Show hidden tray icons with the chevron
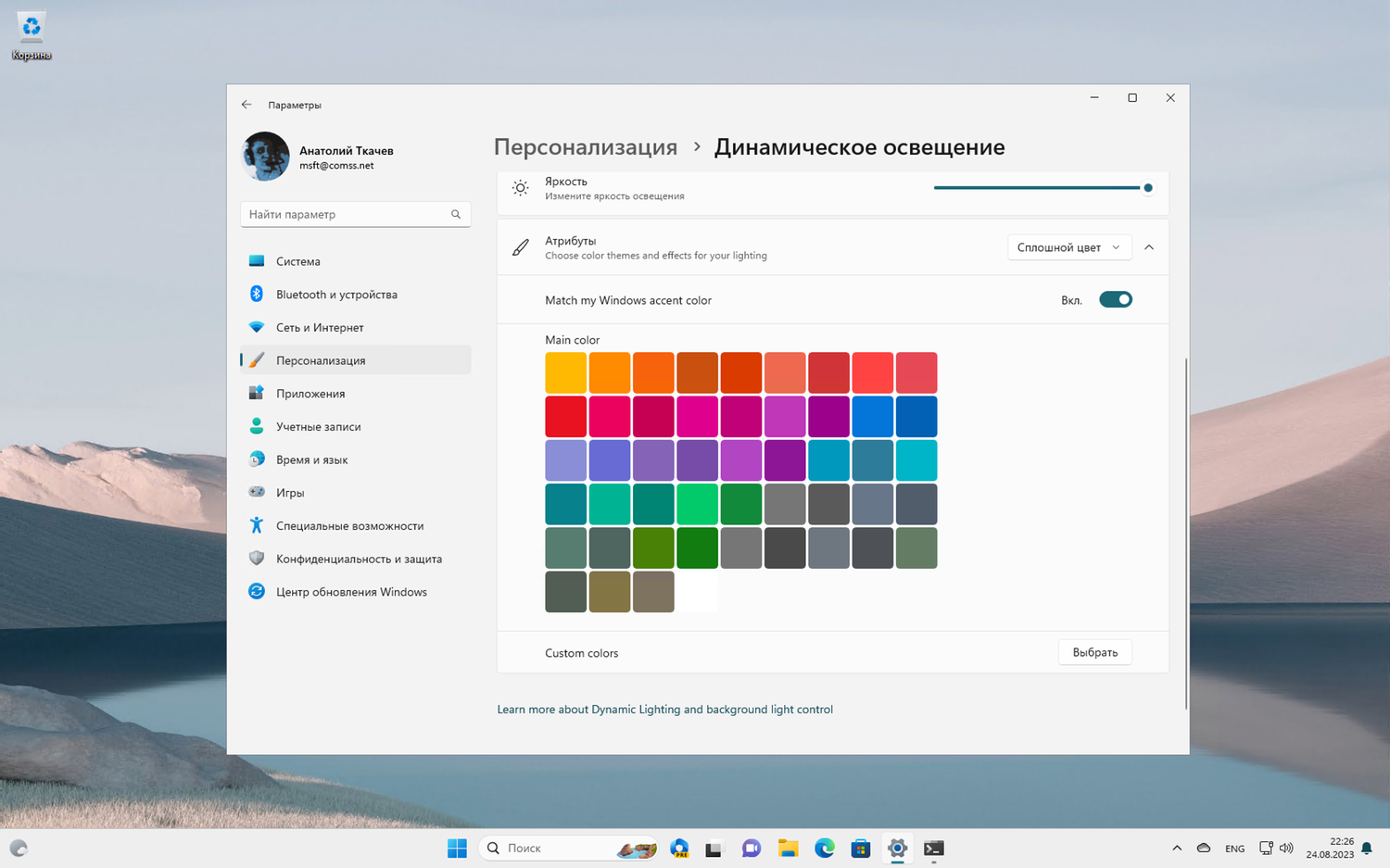The image size is (1390, 868). coord(1177,848)
